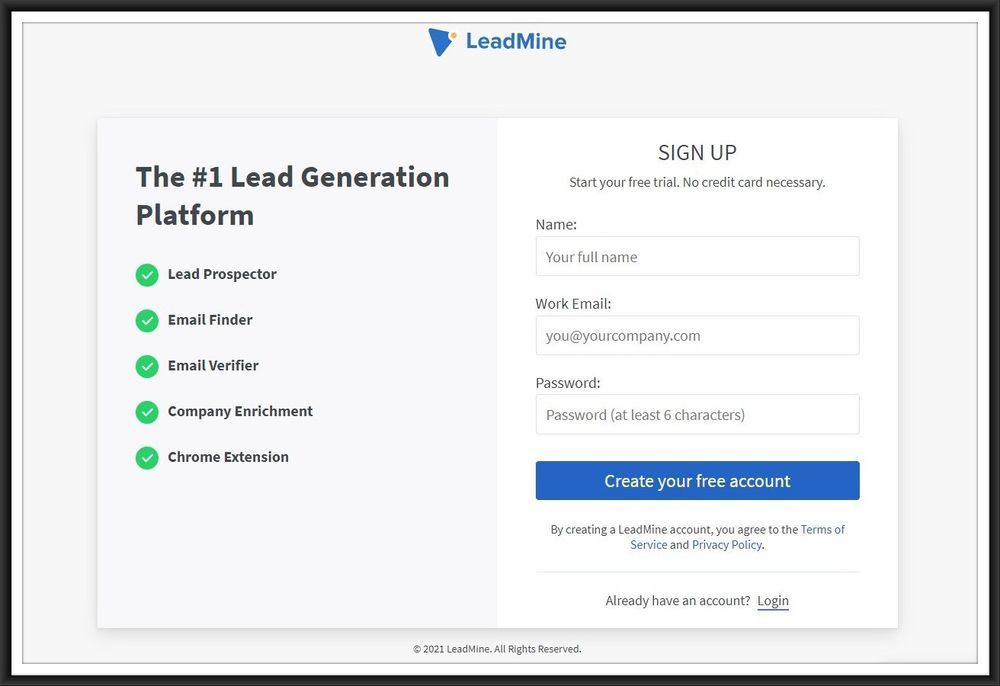Viewport: 1000px width, 686px height.
Task: Click the green checkmark beside Chrome Extension
Action: tap(147, 458)
